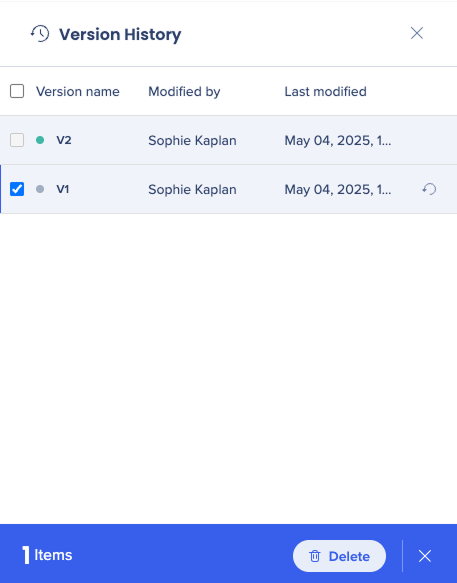Sort by the Modified by column header
Viewport: 457px width, 583px height.
click(184, 91)
